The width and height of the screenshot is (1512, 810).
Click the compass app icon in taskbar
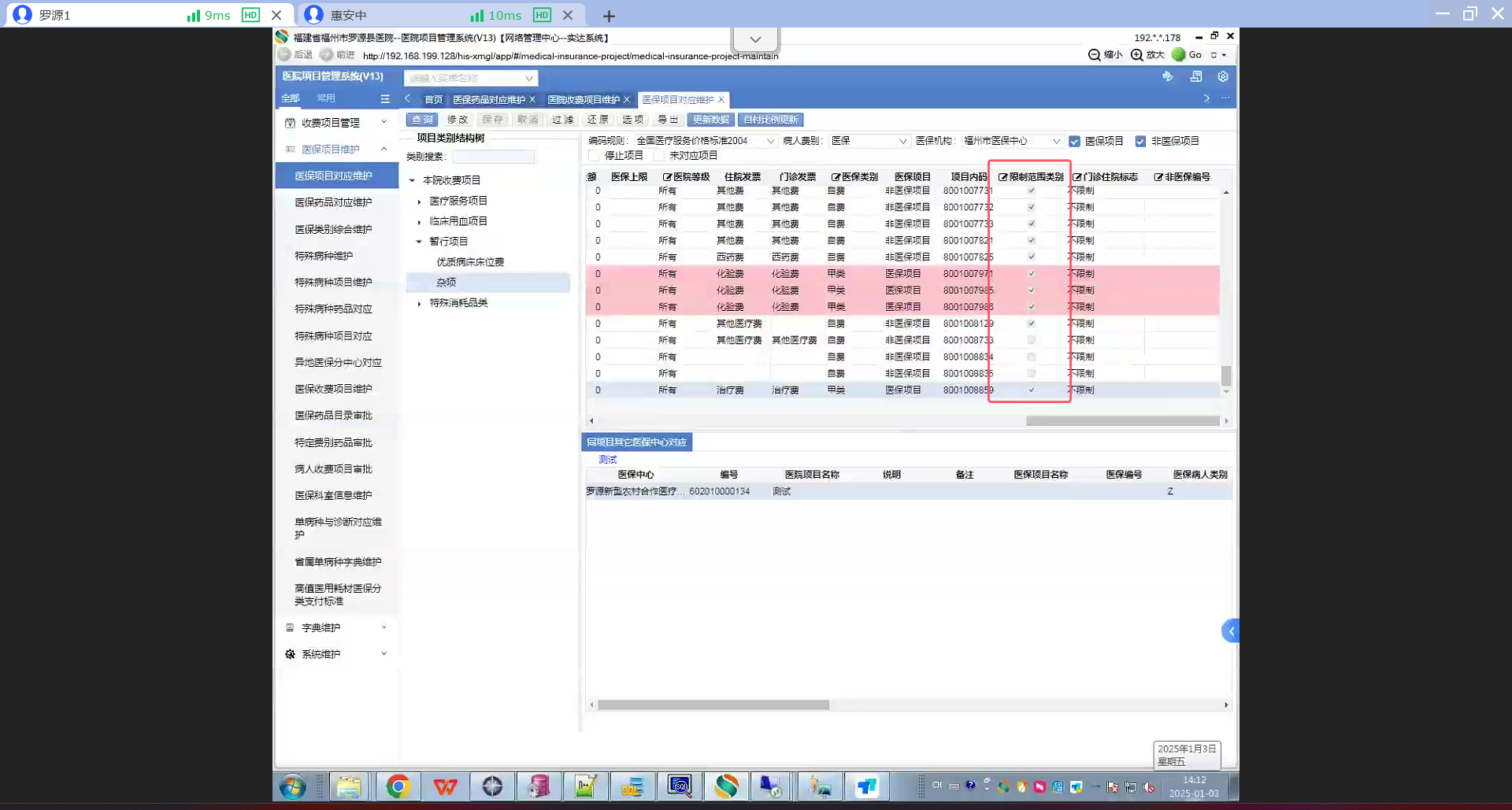492,786
